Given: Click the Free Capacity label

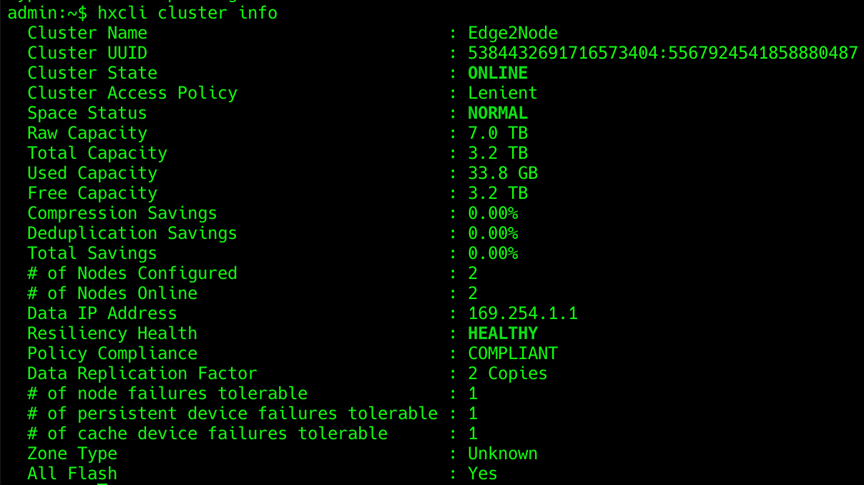Looking at the screenshot, I should [93, 193].
